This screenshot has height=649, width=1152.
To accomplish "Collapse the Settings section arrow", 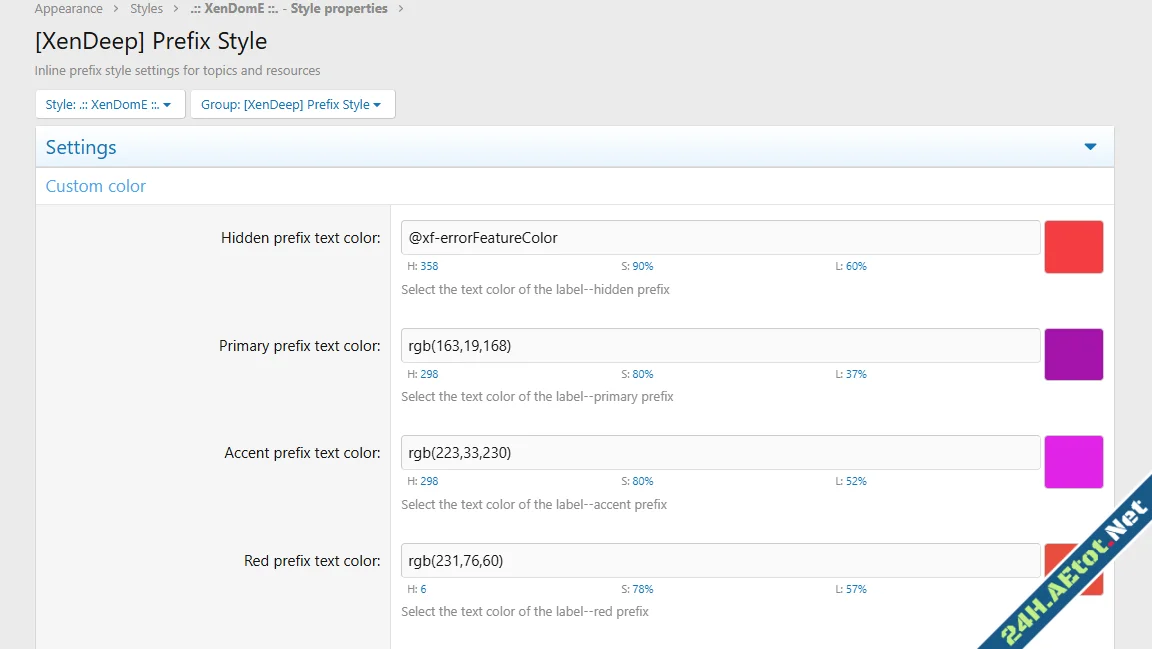I will pos(1090,147).
